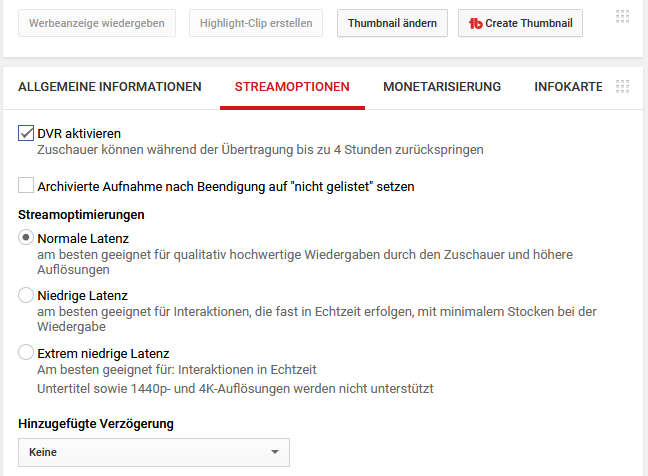Enable the archived recording 'nicht gelistet' checkbox
Screen dimensions: 648x476
click(26, 185)
